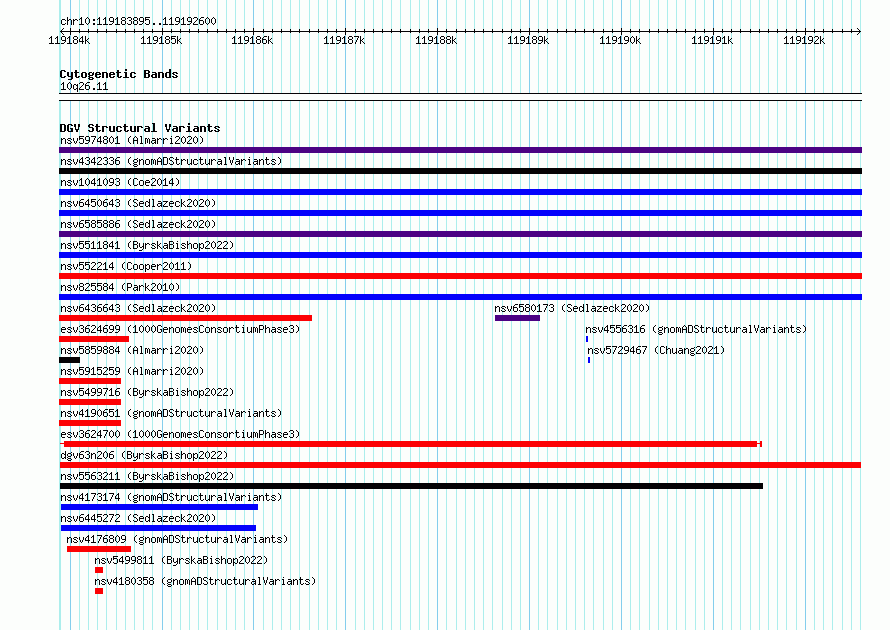Select the red bar under nsv5499716

90,402
